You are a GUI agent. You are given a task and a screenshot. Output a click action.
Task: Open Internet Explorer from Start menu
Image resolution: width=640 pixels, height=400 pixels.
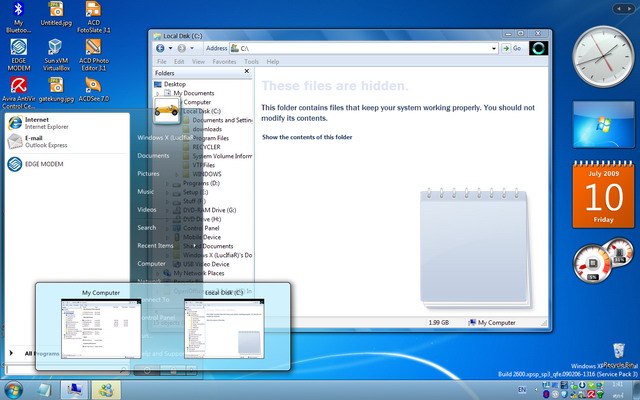click(38, 122)
